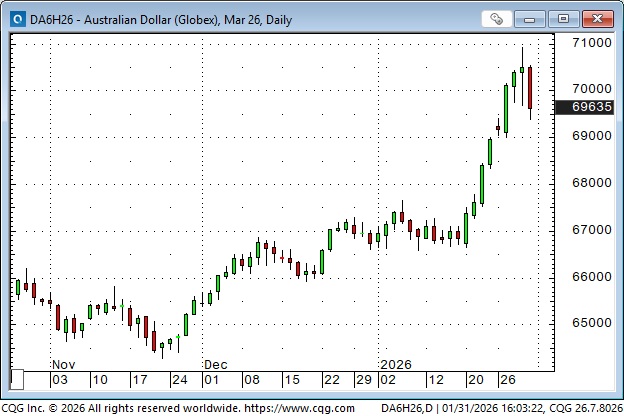Maximize the DA6H26 chart window

click(567, 18)
